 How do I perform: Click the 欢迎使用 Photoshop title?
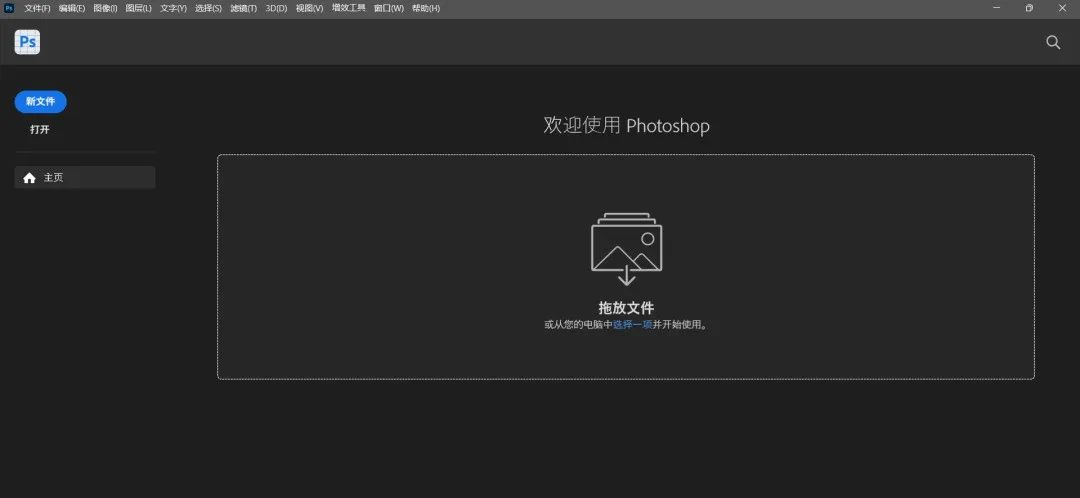click(x=626, y=125)
